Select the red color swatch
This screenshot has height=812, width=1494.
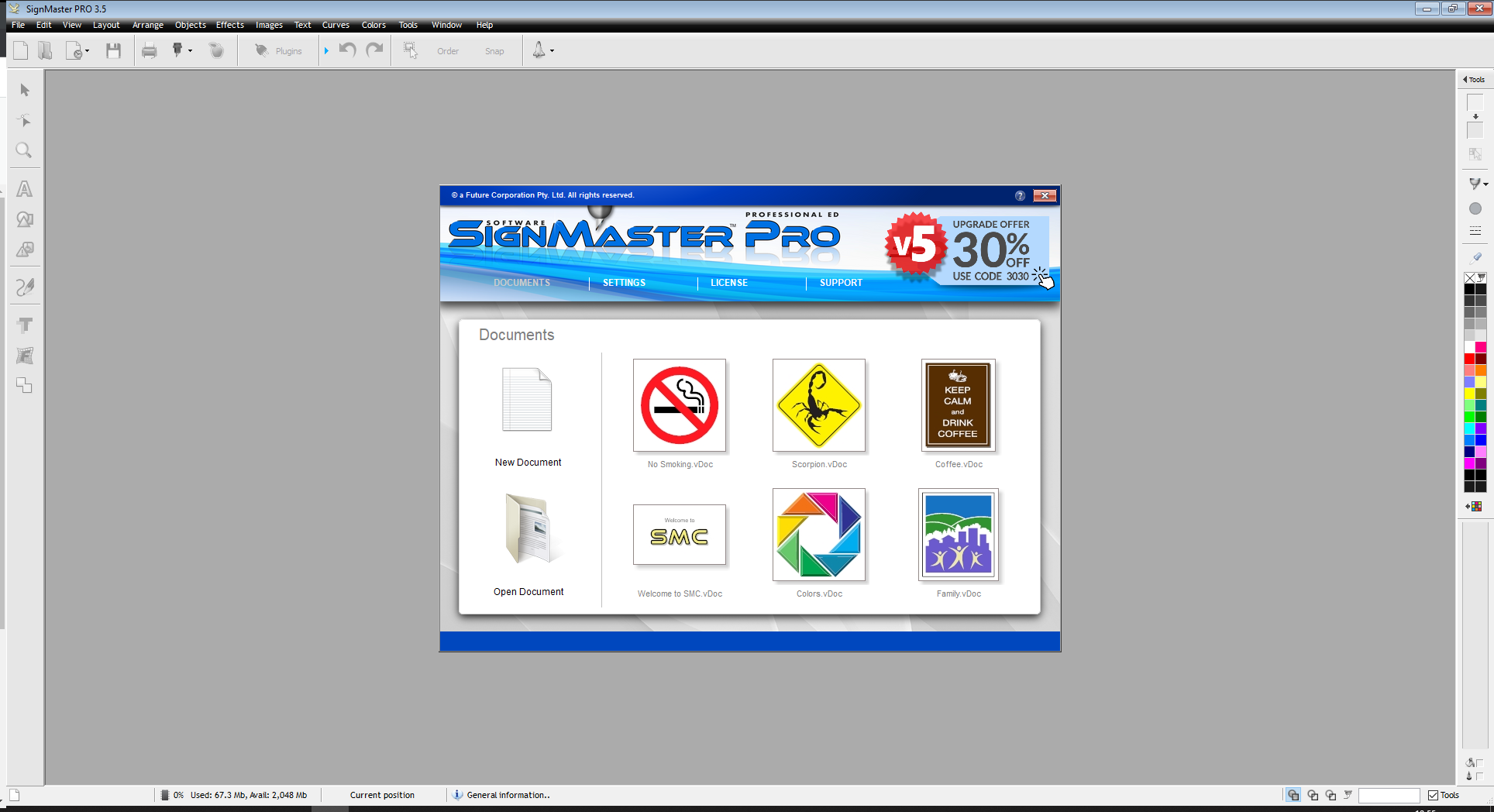[x=1469, y=359]
